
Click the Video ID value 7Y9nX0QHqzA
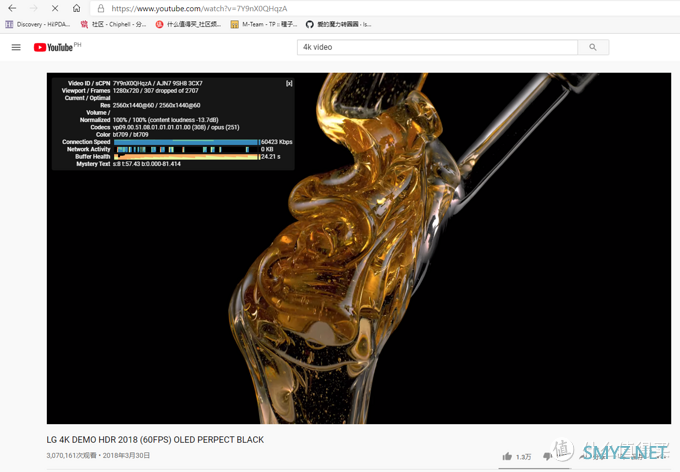[x=132, y=83]
